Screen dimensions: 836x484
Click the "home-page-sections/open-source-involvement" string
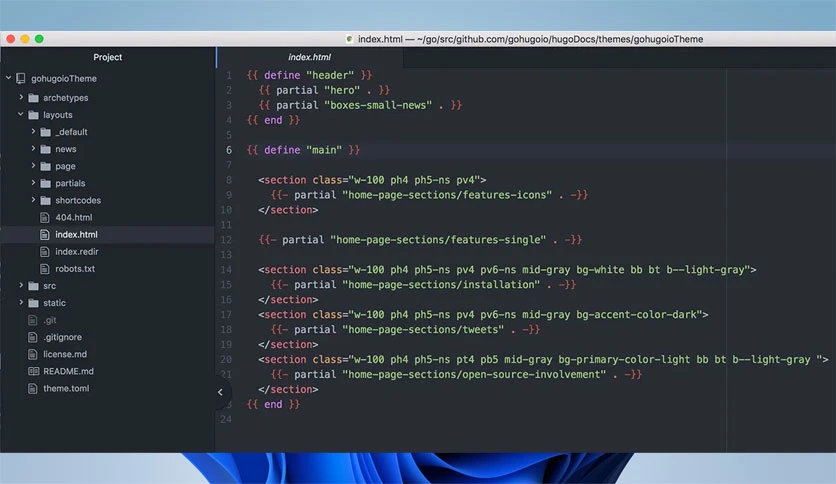pos(474,374)
